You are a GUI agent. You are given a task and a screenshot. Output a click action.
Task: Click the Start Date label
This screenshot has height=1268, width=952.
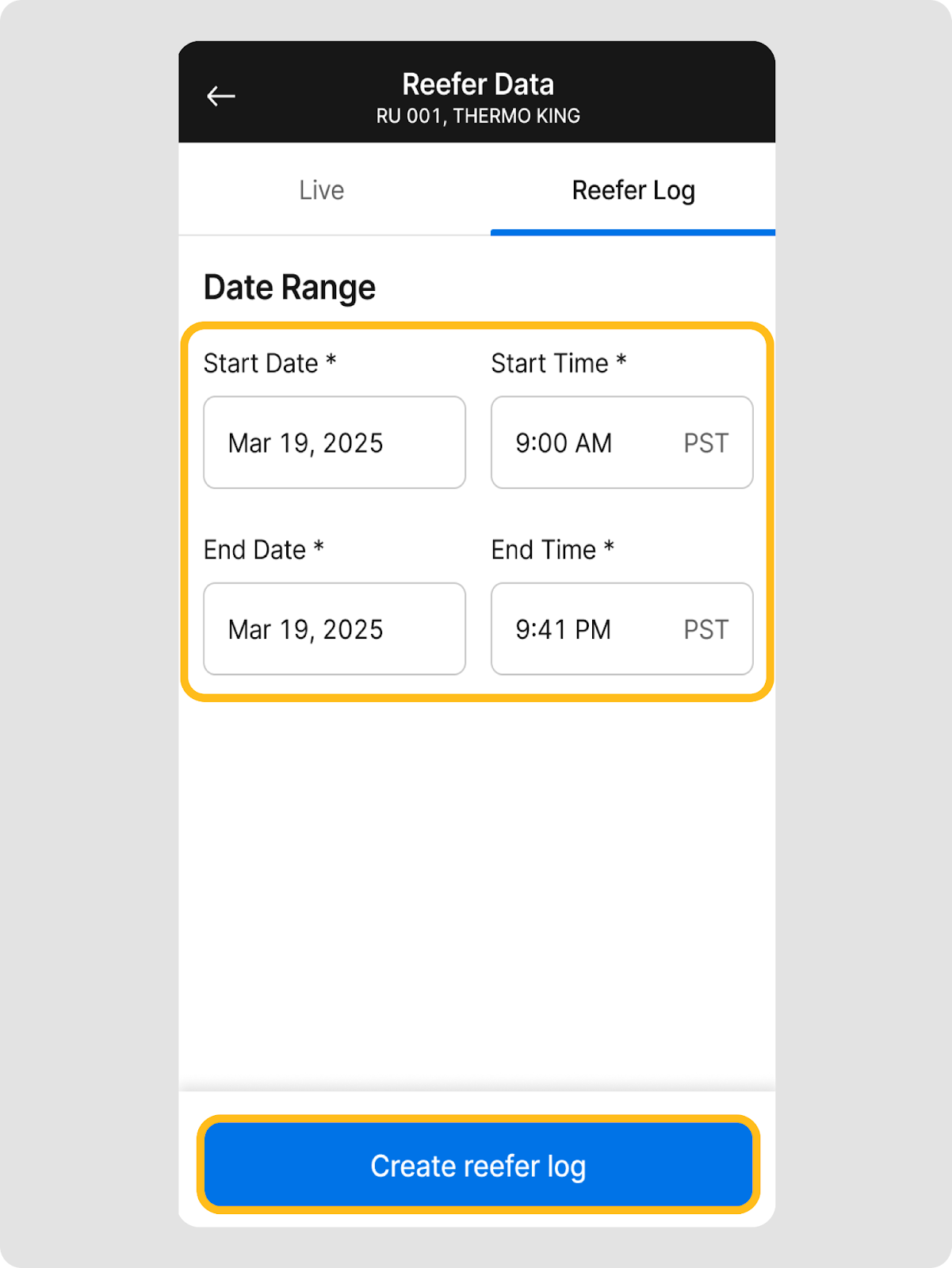click(261, 364)
